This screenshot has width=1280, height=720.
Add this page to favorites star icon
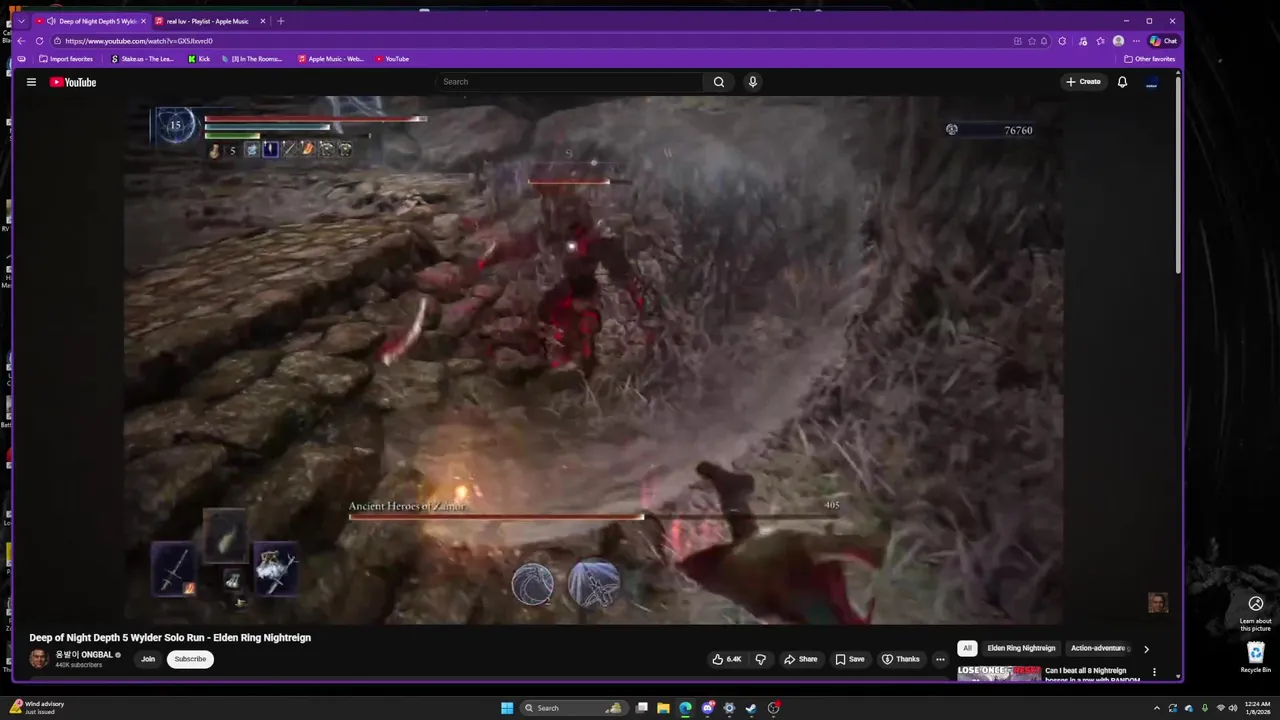click(1031, 41)
